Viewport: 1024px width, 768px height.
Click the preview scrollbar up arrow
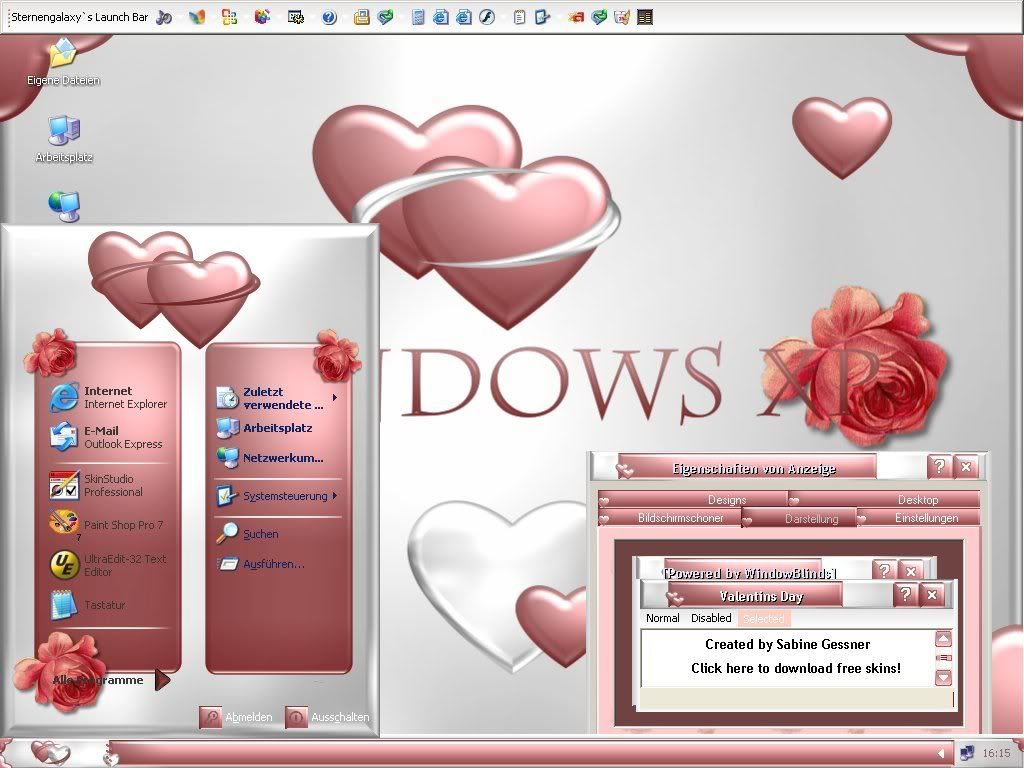(944, 639)
